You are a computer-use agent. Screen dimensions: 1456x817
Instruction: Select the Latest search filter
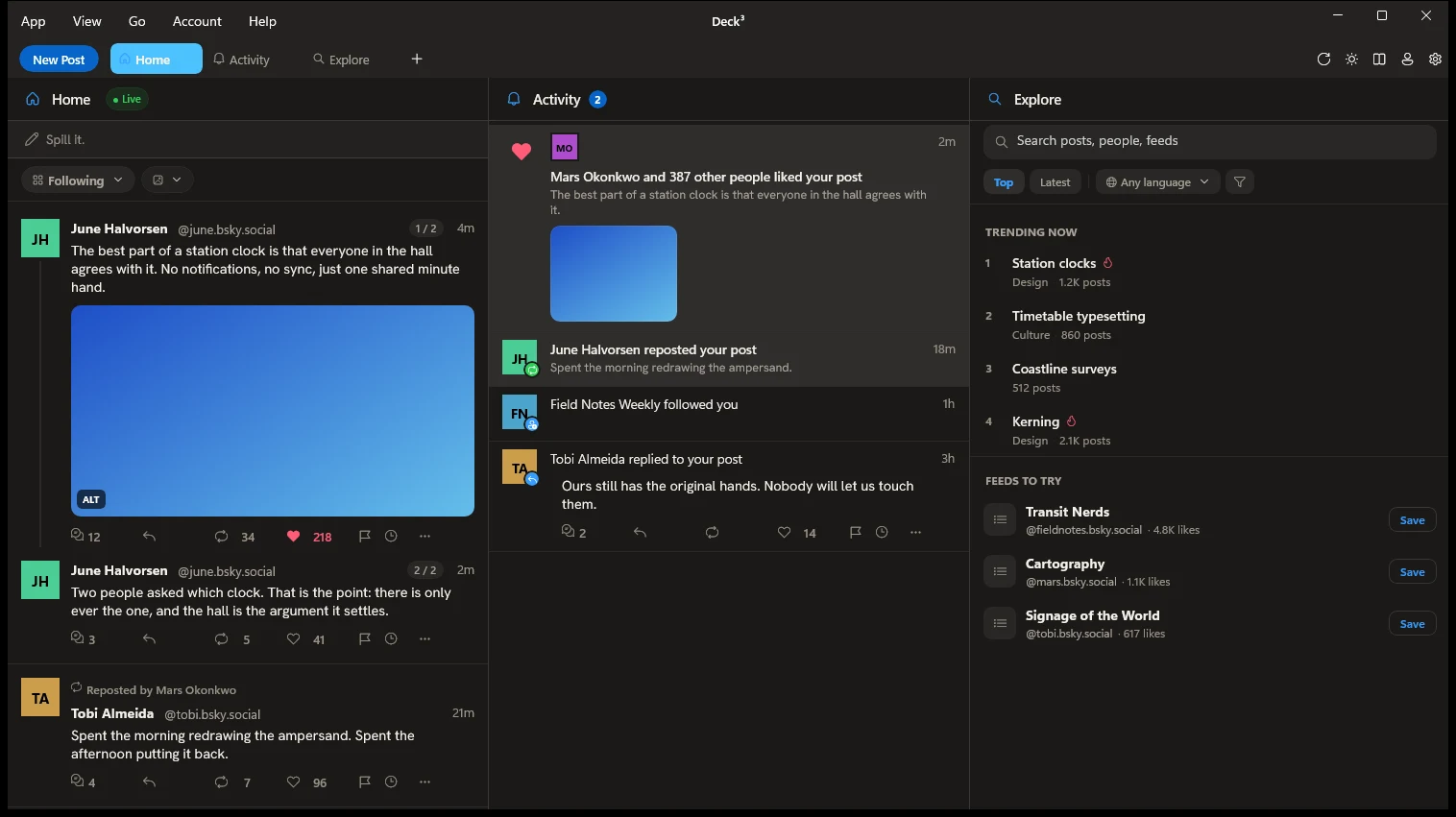[x=1055, y=182]
